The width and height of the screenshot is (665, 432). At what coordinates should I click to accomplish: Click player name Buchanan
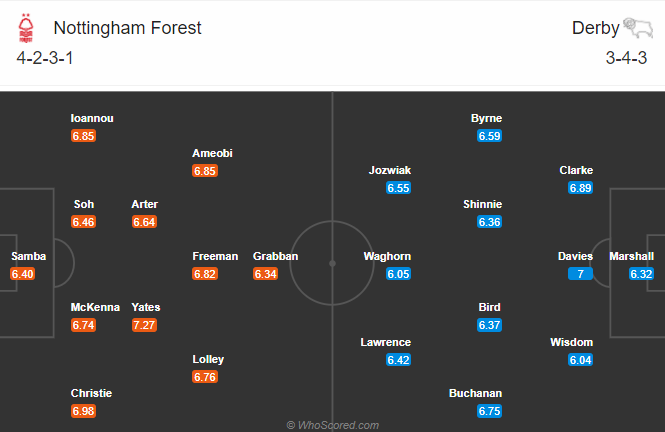click(x=475, y=393)
